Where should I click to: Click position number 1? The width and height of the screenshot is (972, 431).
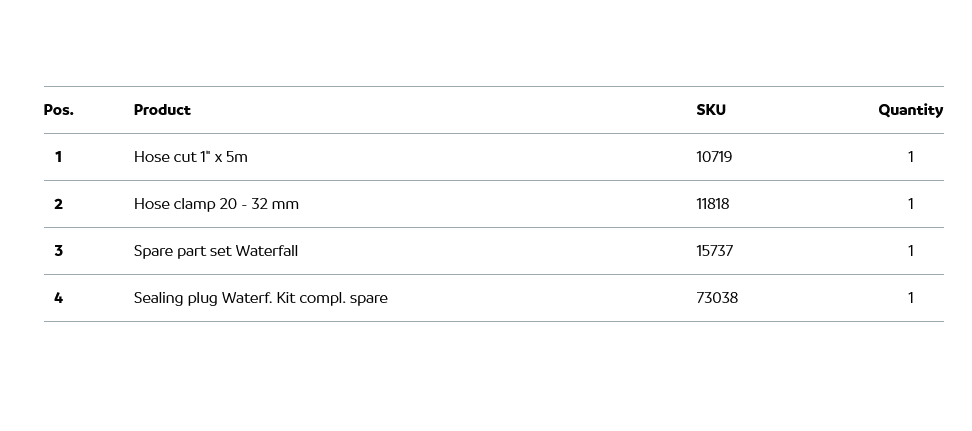[x=58, y=157]
